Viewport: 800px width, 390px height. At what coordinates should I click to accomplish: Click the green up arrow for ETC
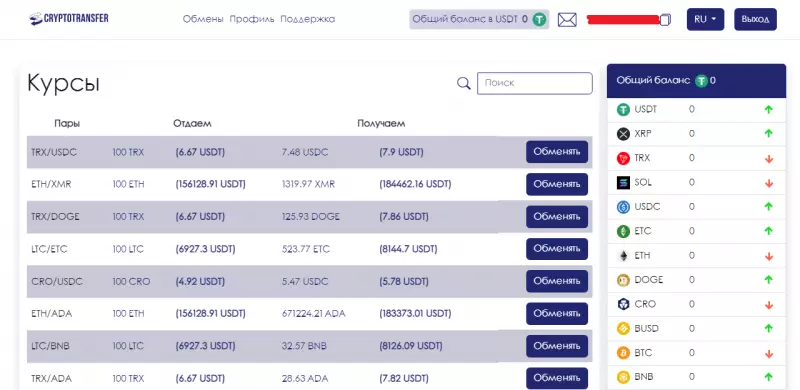769,231
